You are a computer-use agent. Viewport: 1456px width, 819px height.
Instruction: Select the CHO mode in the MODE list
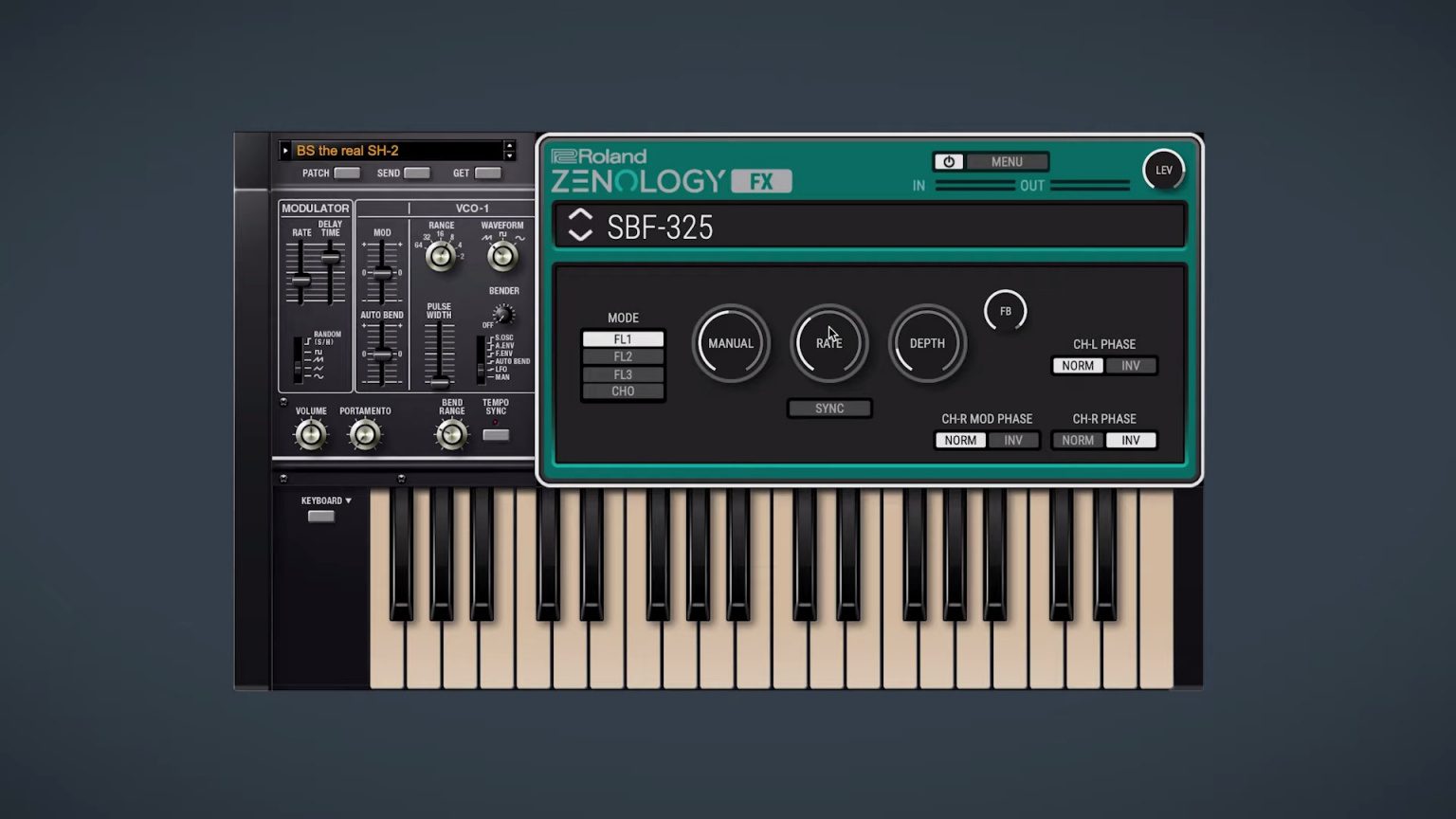tap(622, 391)
